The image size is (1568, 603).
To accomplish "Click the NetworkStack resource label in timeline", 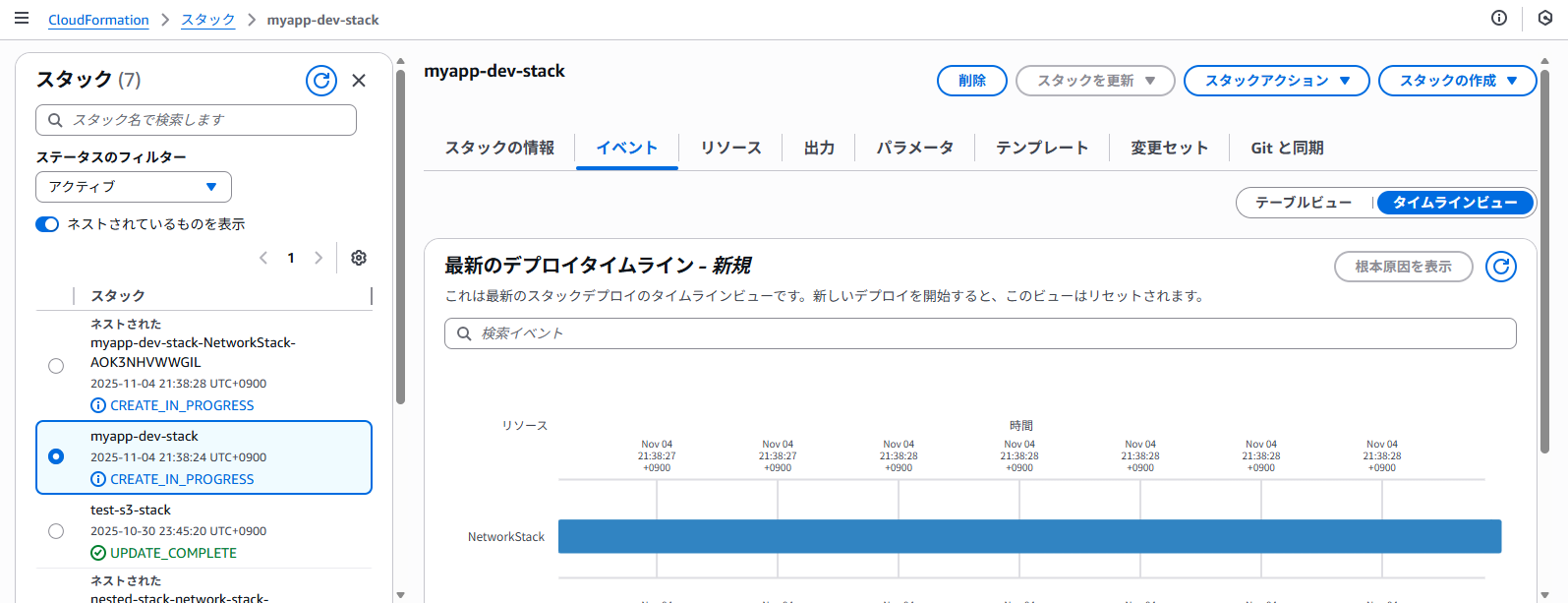I will [x=506, y=537].
